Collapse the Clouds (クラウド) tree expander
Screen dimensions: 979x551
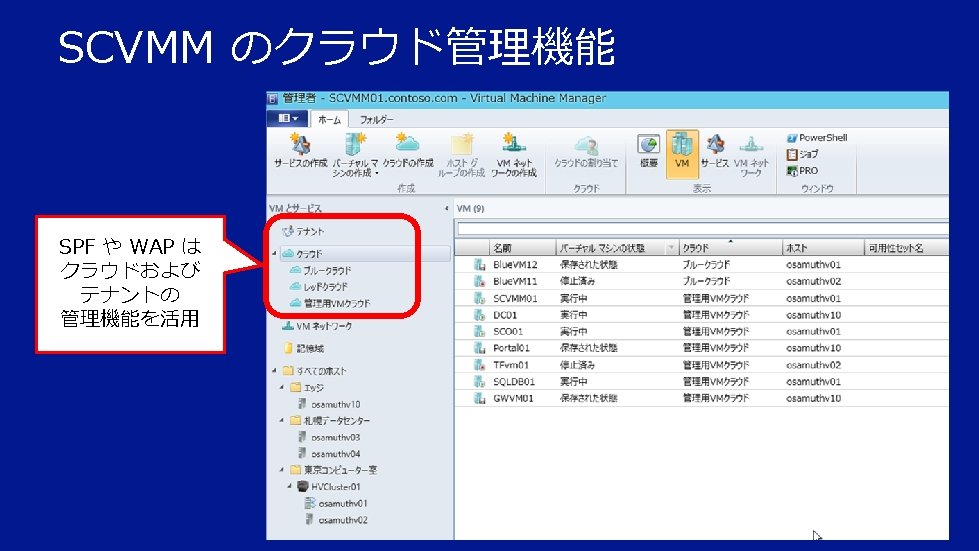[274, 253]
